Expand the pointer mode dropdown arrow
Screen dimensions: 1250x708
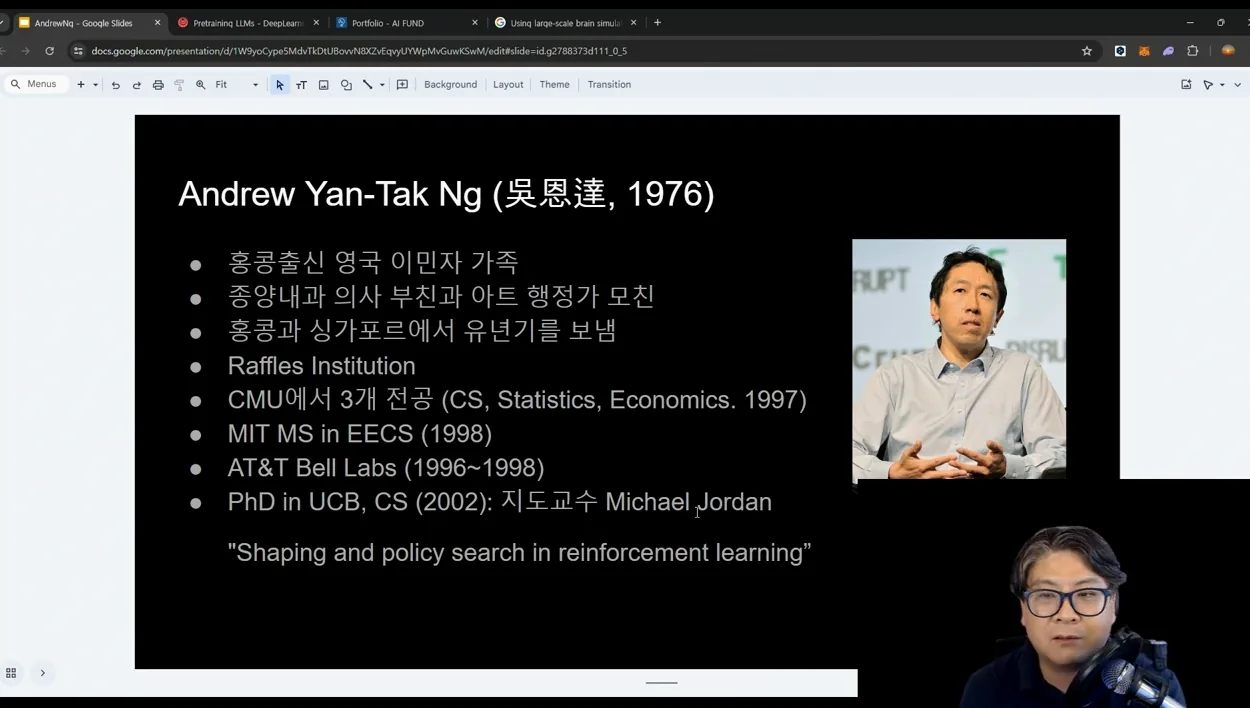(x=1222, y=85)
